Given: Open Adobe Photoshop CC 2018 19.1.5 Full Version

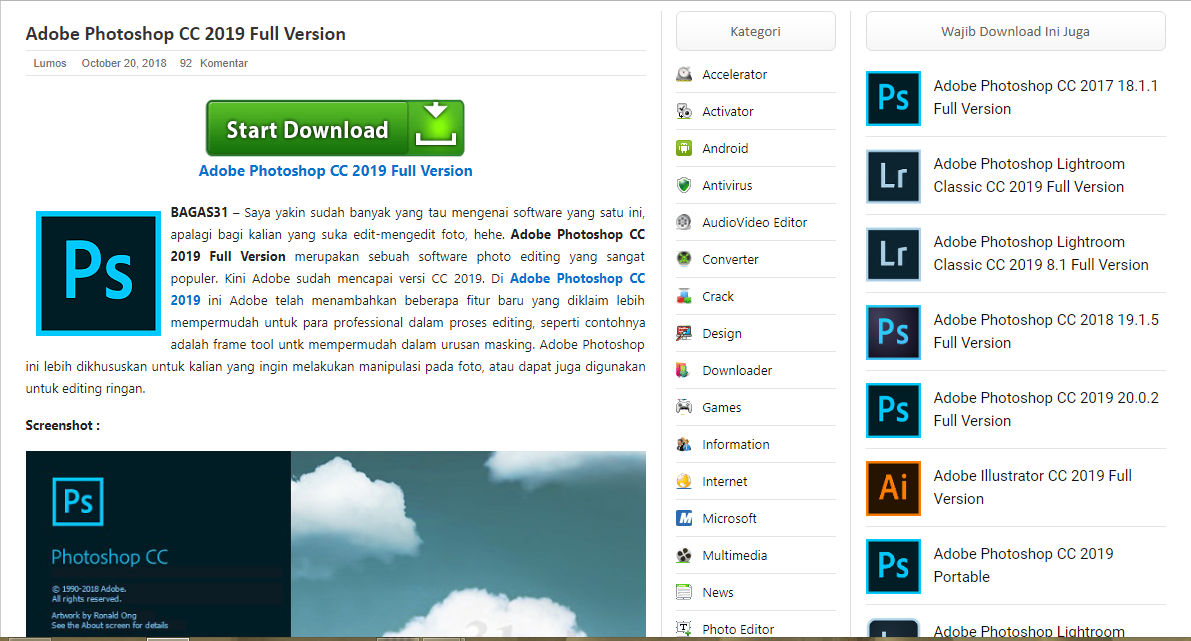Looking at the screenshot, I should click(1046, 331).
